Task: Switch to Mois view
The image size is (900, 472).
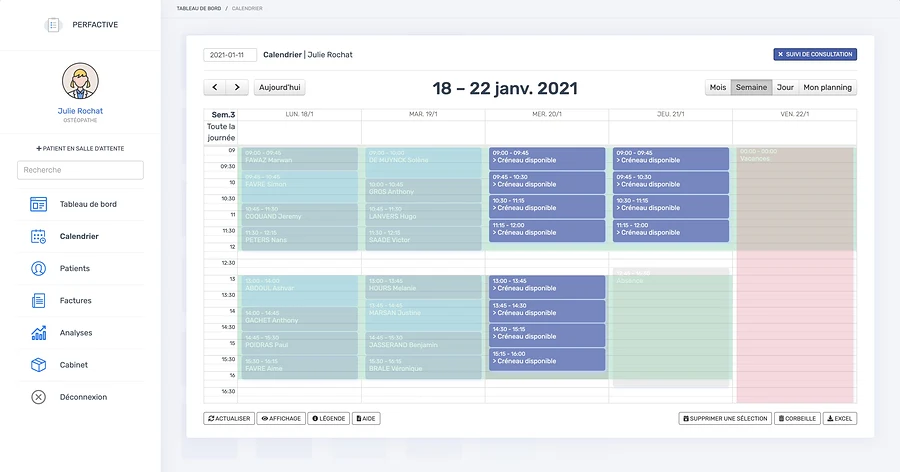Action: point(717,87)
